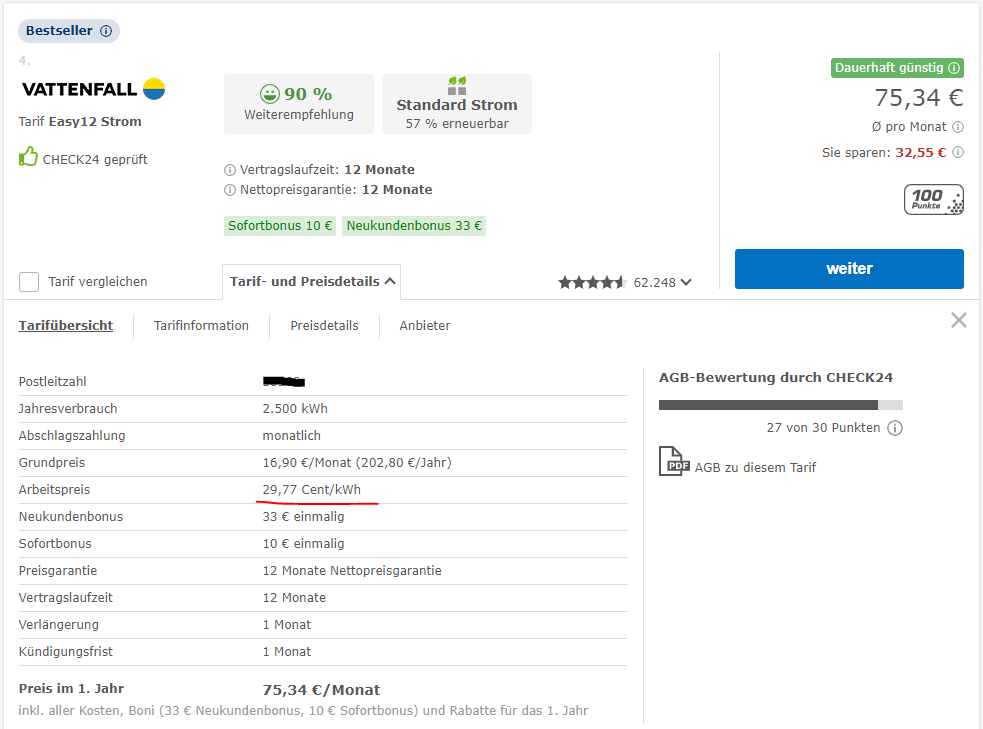
Task: Switch to the Tarifübersicht tab
Action: pyautogui.click(x=66, y=326)
